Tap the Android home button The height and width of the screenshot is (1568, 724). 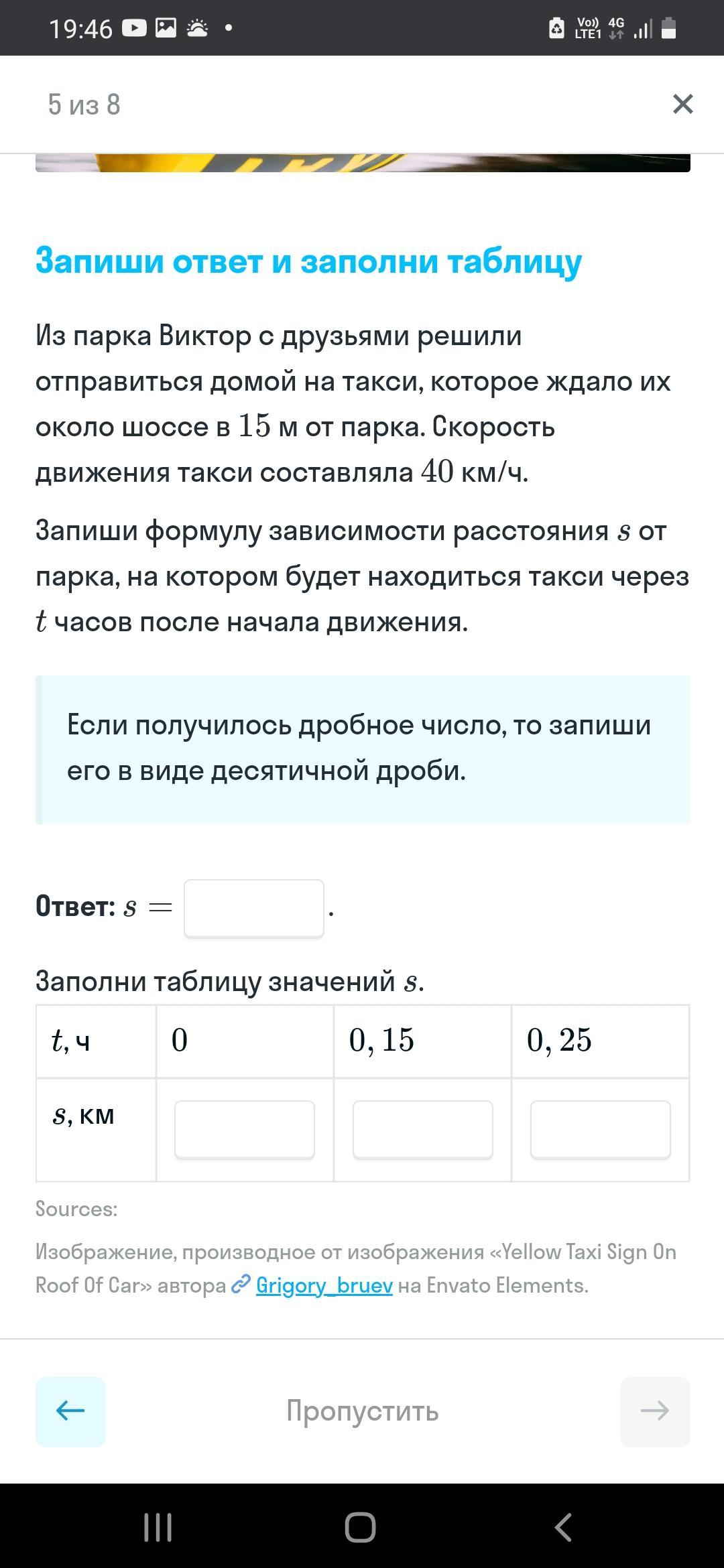[x=360, y=1528]
